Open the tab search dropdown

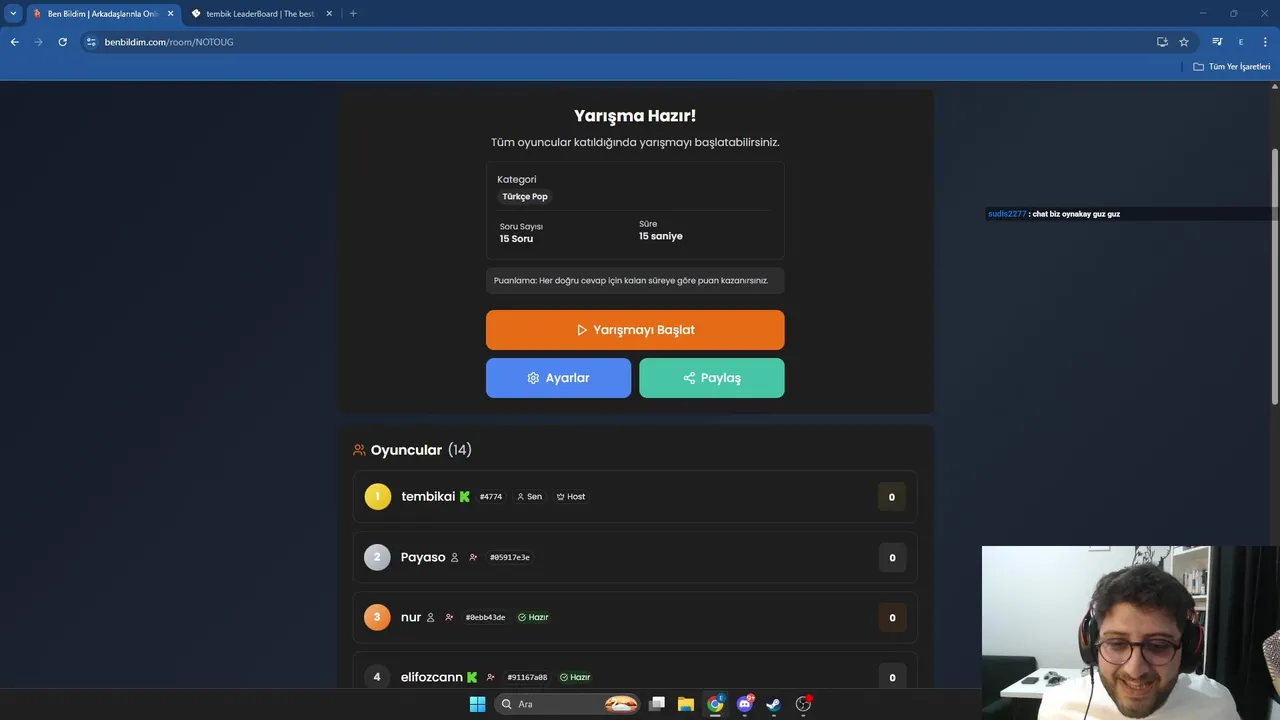point(13,14)
